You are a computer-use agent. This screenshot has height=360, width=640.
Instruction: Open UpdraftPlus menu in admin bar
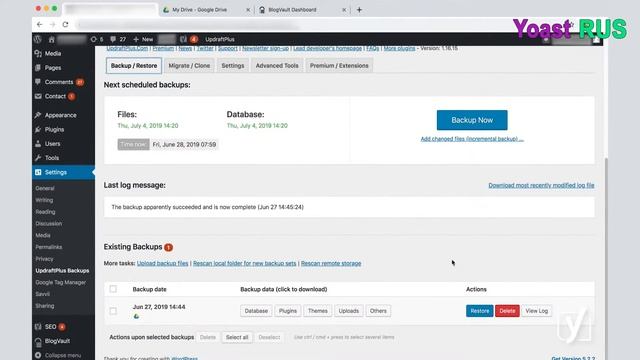coord(220,40)
